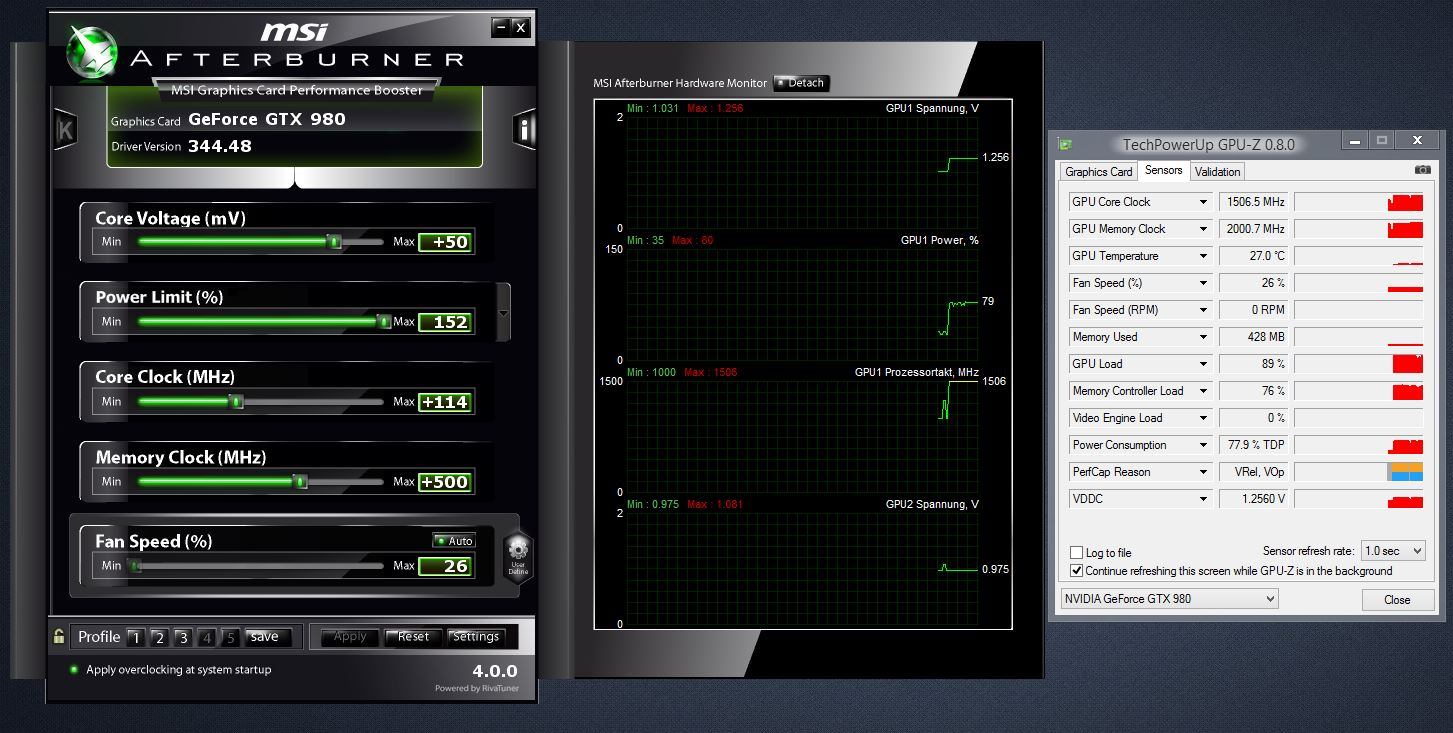Open the GPU Temperature sensor dropdown

1203,256
